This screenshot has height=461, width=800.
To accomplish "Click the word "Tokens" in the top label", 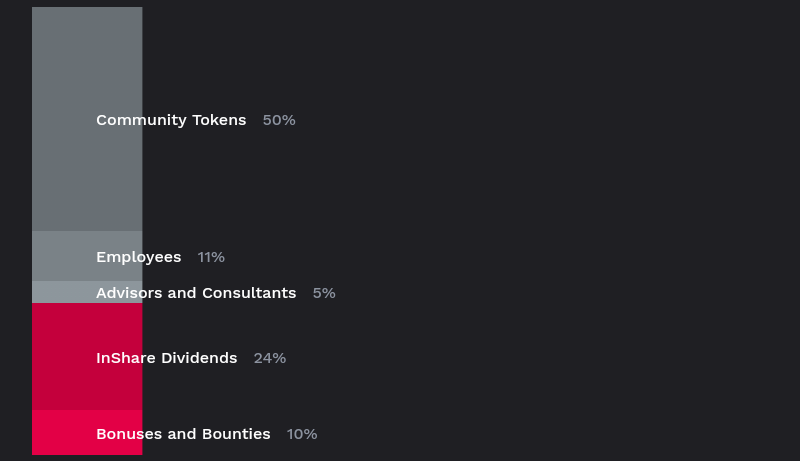I will [x=220, y=120].
